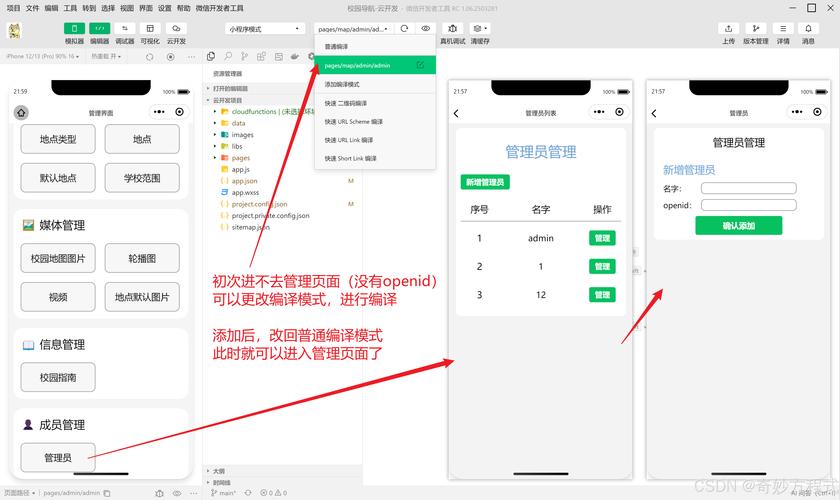Open the 消息 notification bell
The image size is (840, 500).
pyautogui.click(x=808, y=28)
